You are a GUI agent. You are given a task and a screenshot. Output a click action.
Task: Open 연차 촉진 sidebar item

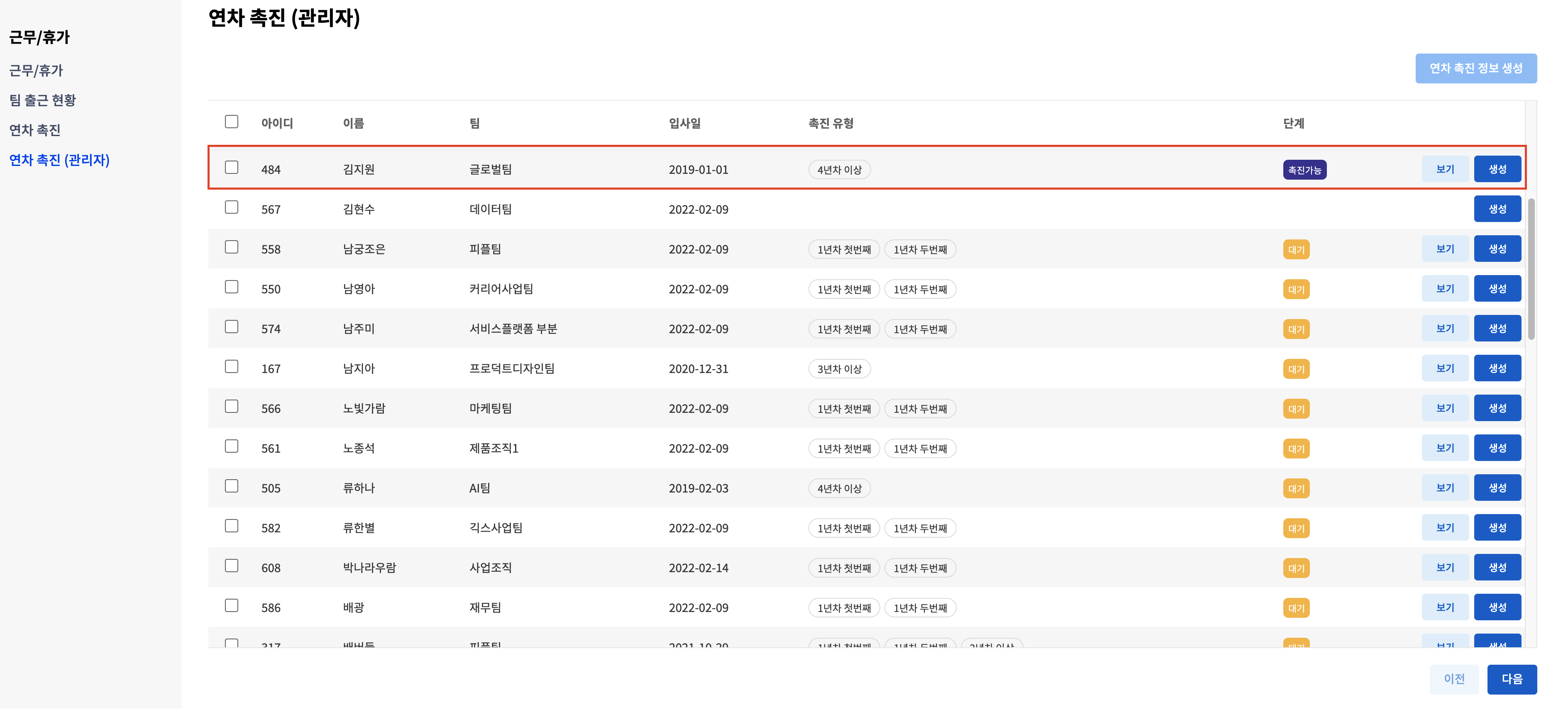pos(35,130)
